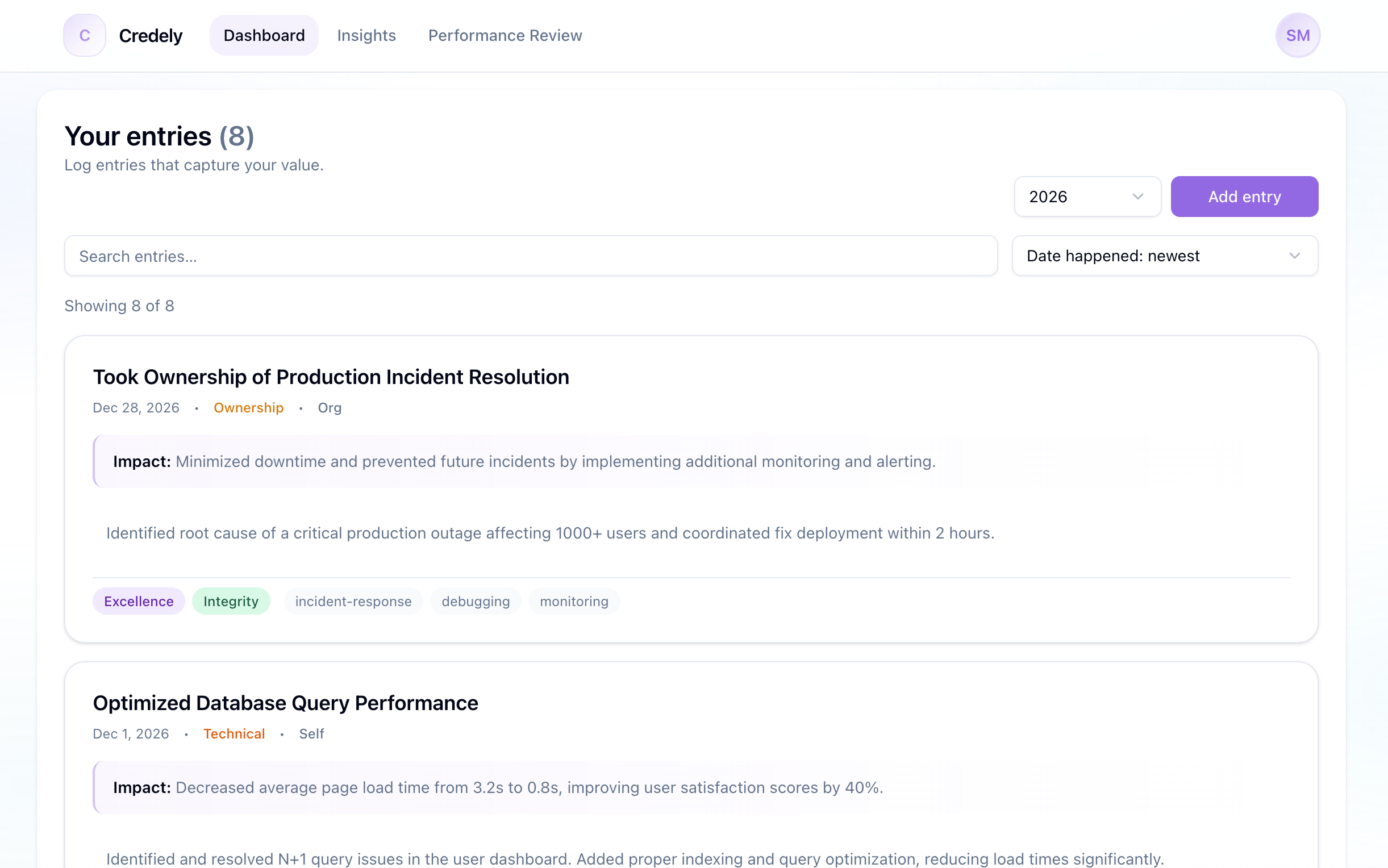This screenshot has width=1388, height=868.
Task: Click the debugging tag
Action: click(x=476, y=601)
